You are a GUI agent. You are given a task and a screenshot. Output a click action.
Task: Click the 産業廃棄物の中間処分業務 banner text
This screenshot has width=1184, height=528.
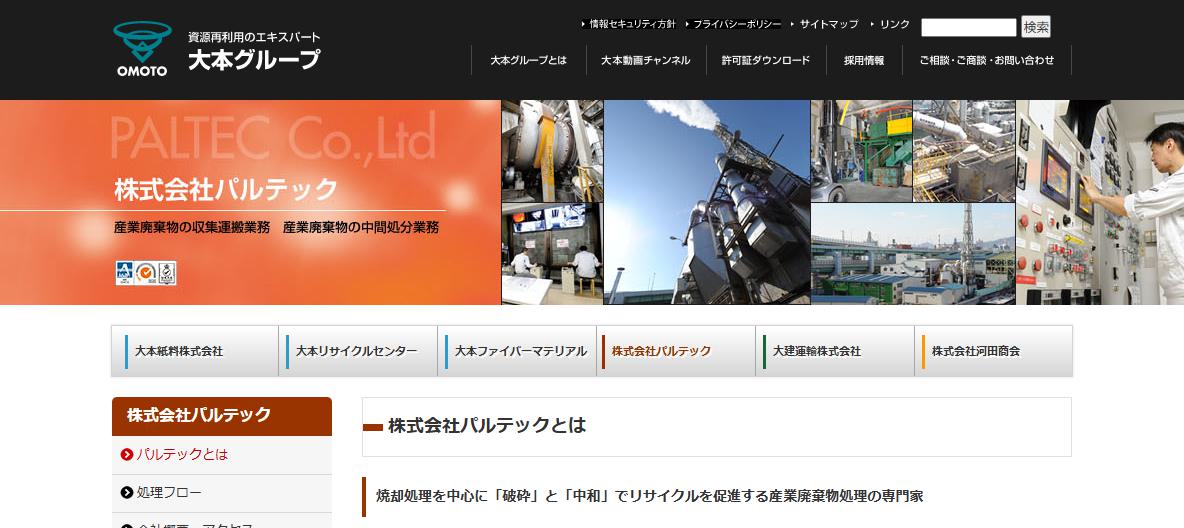(x=361, y=227)
